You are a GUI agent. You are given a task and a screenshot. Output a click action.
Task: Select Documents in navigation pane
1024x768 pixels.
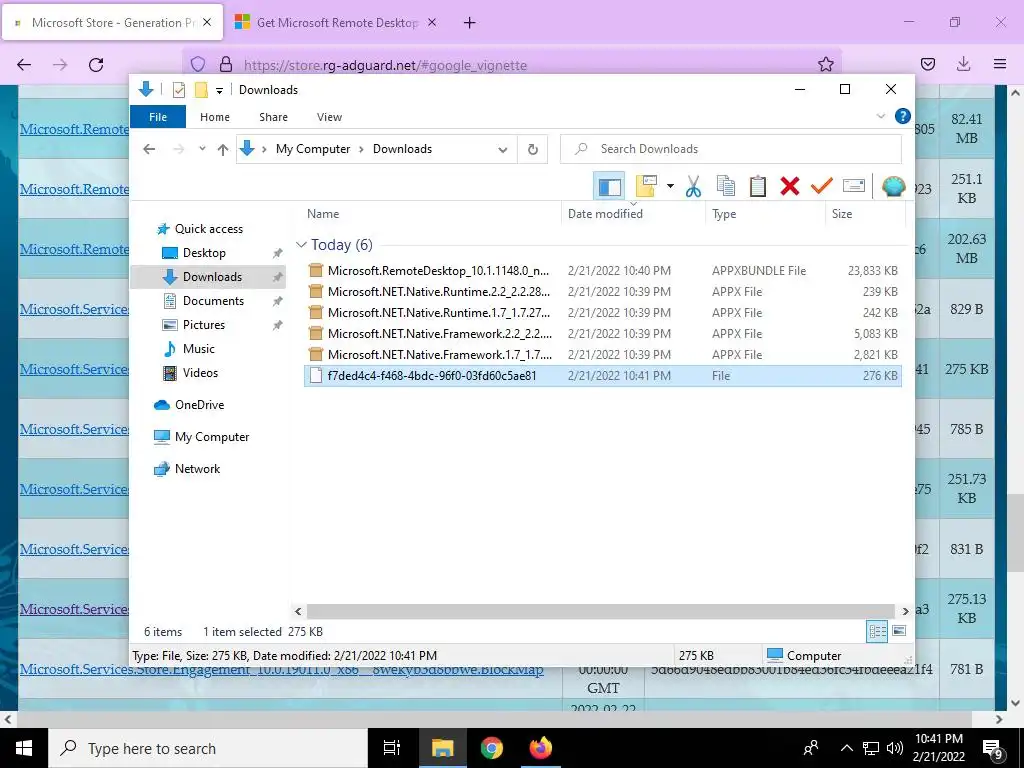click(x=213, y=300)
